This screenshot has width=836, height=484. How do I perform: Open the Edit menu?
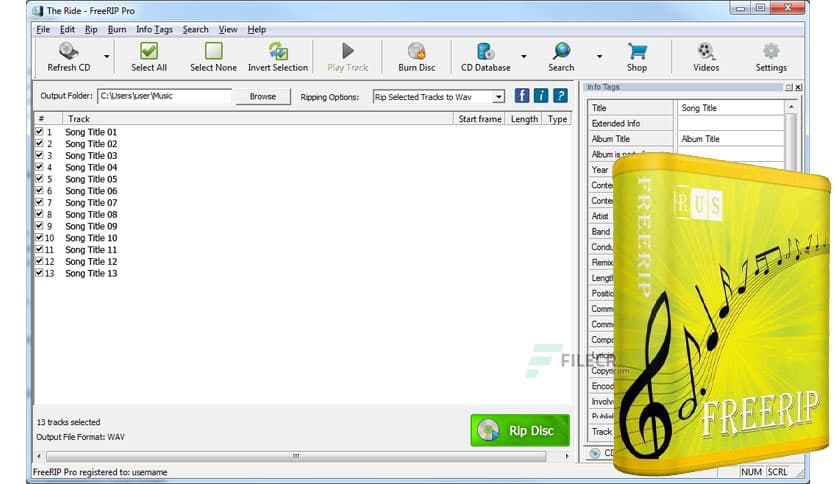pos(67,29)
